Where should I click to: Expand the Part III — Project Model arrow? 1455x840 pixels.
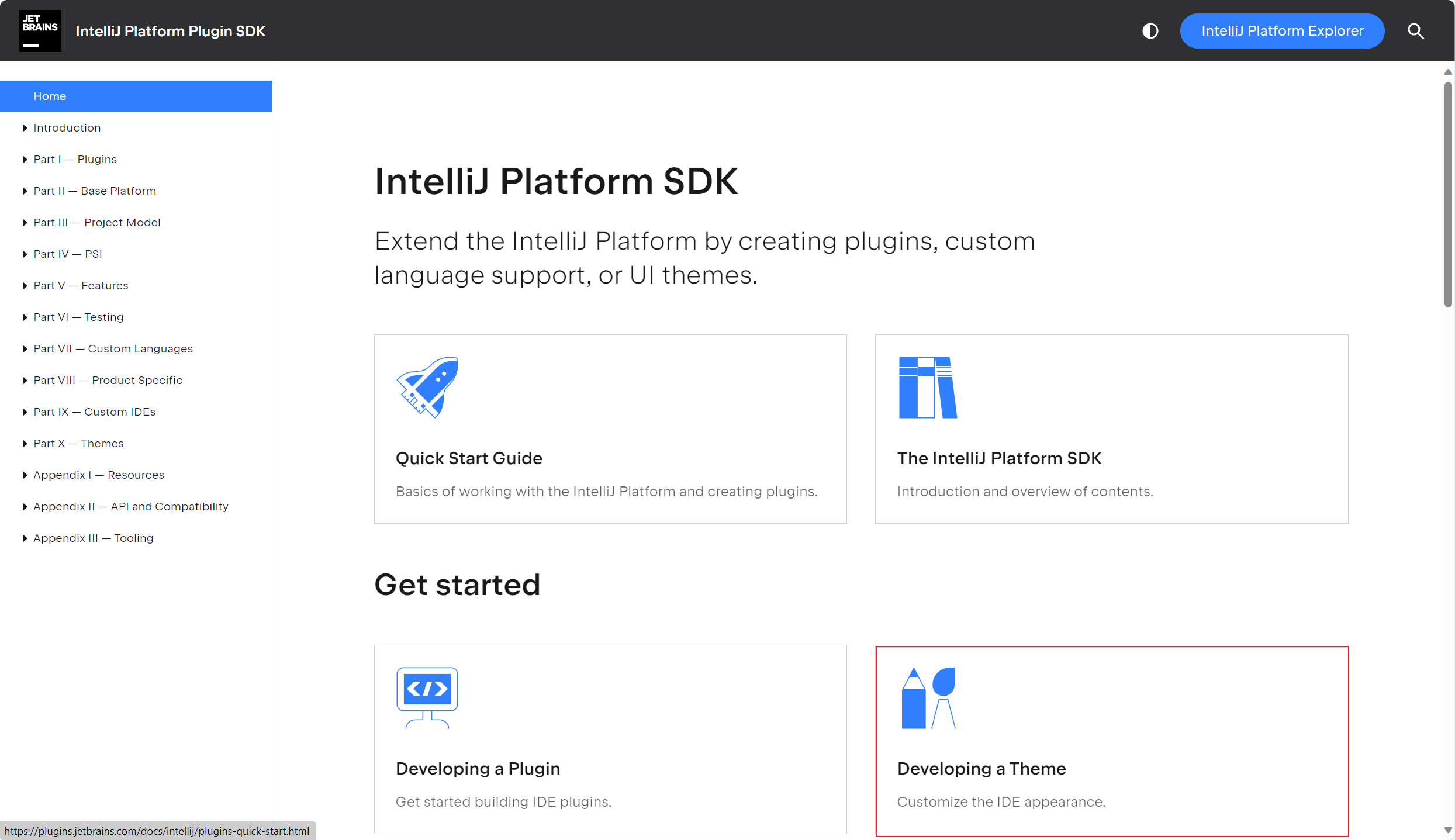[25, 223]
